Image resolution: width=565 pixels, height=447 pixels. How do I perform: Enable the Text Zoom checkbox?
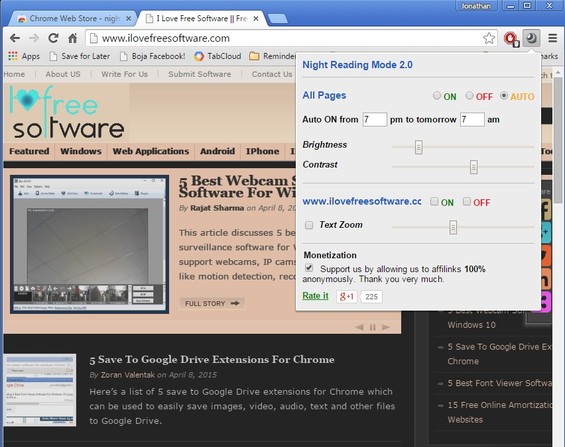[x=309, y=225]
